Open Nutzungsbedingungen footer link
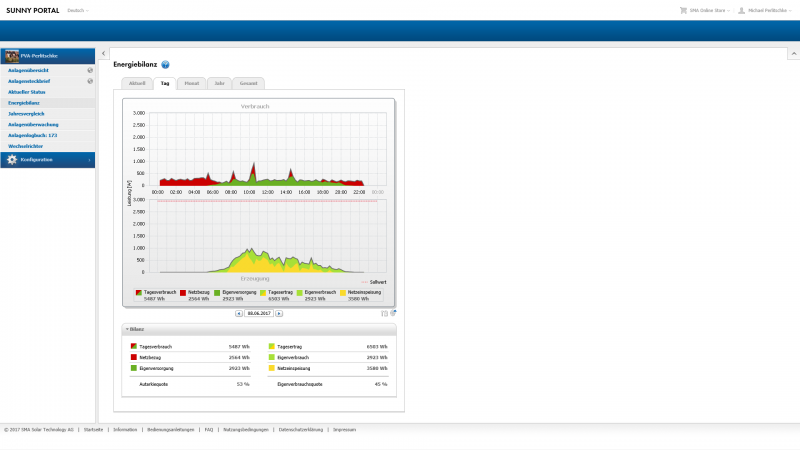The height and width of the screenshot is (450, 800). (x=246, y=430)
